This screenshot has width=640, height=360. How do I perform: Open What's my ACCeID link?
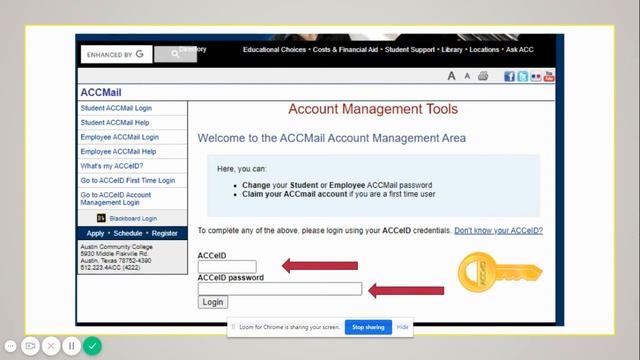112,166
